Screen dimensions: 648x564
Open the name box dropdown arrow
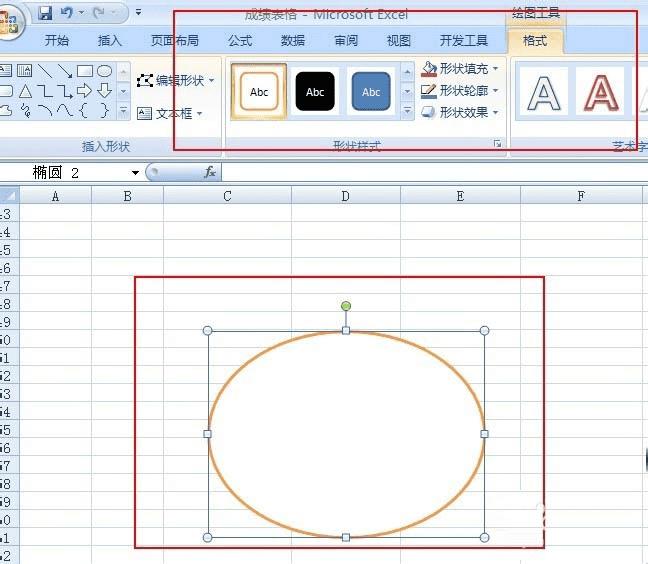point(135,173)
